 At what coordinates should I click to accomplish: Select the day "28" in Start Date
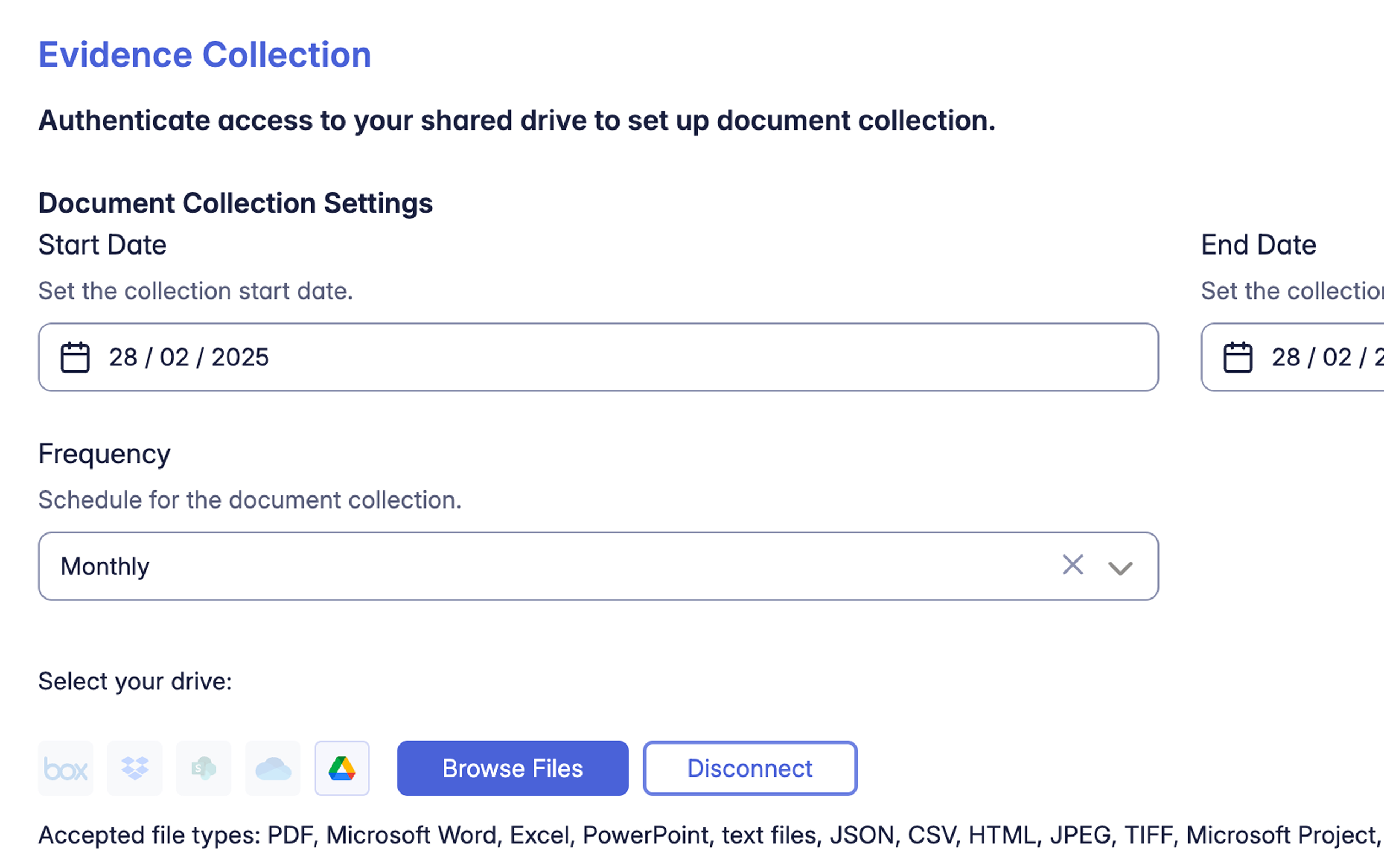[x=123, y=358]
